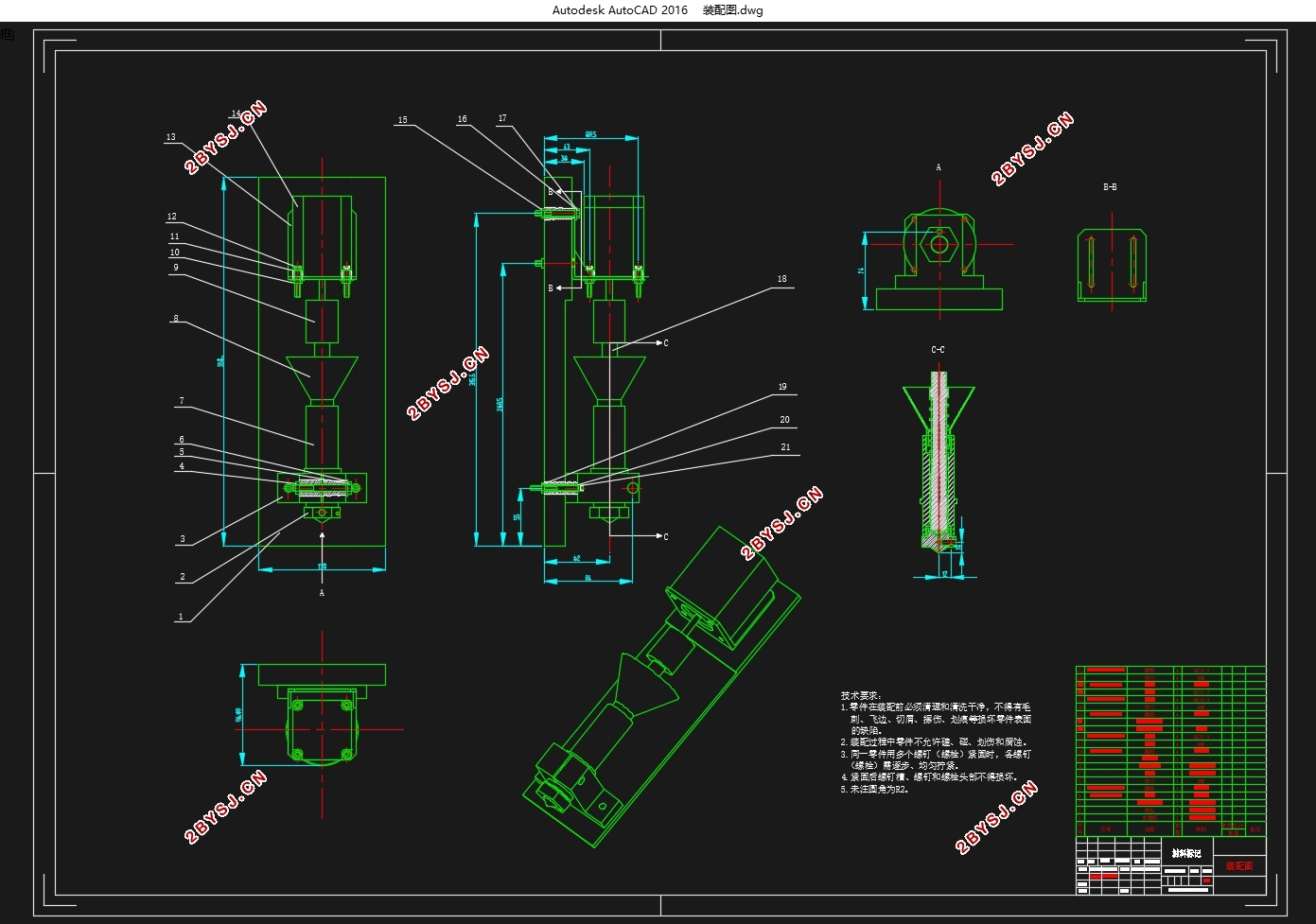Click part number label 16

[462, 119]
